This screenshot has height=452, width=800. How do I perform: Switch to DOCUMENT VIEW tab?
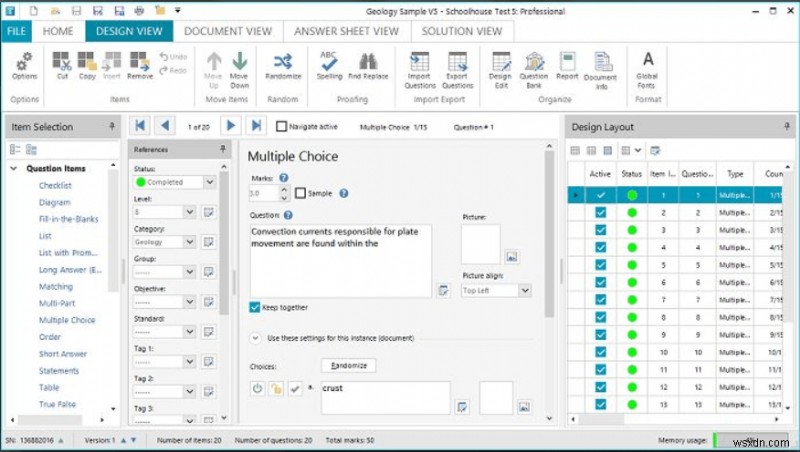(228, 31)
